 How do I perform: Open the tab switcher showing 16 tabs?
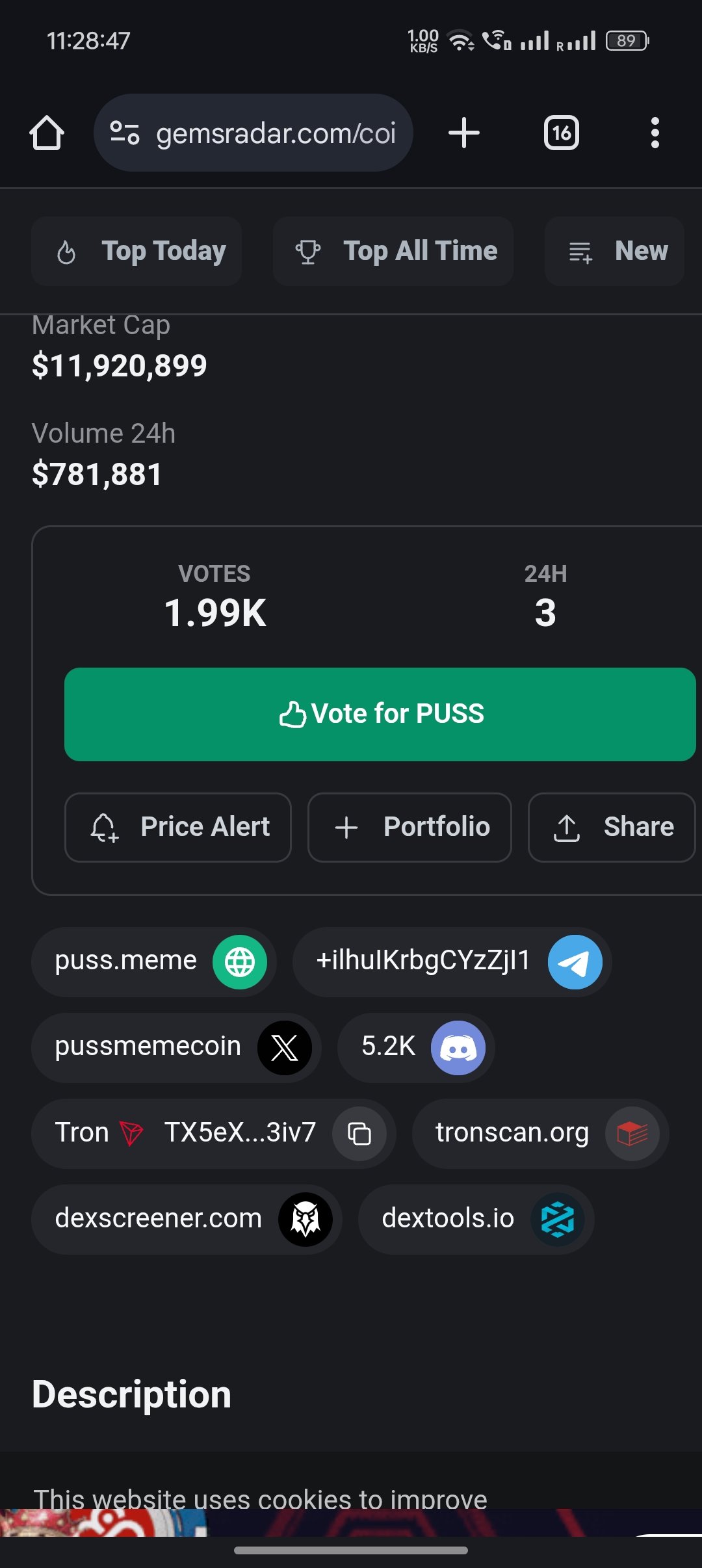pos(561,133)
